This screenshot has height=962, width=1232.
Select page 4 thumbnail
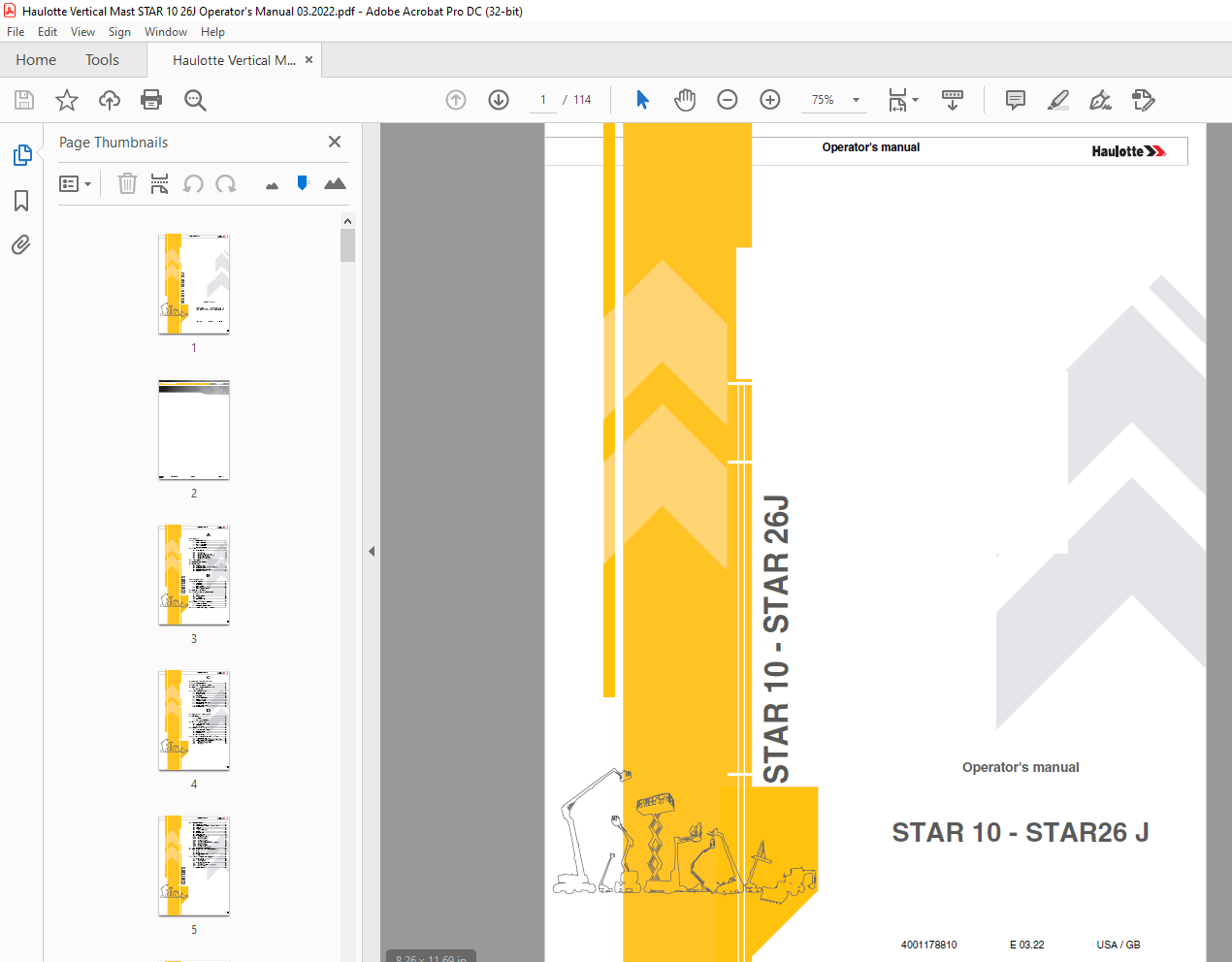pyautogui.click(x=194, y=721)
